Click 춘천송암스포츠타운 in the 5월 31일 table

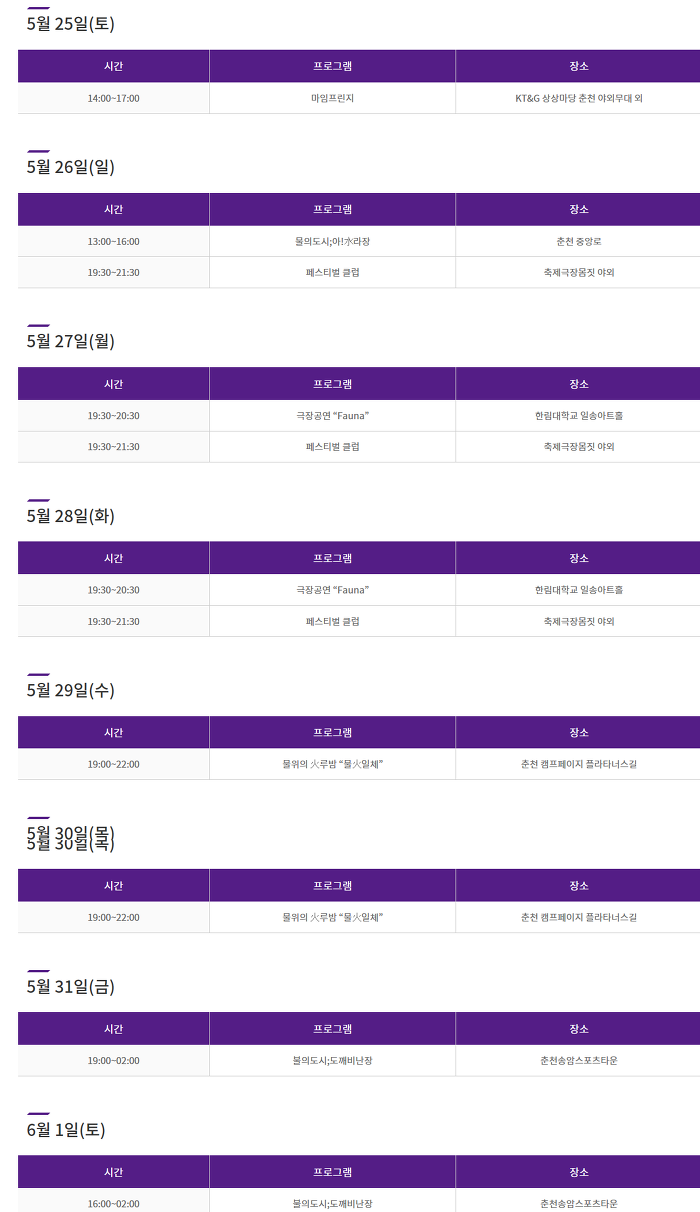coord(578,1060)
